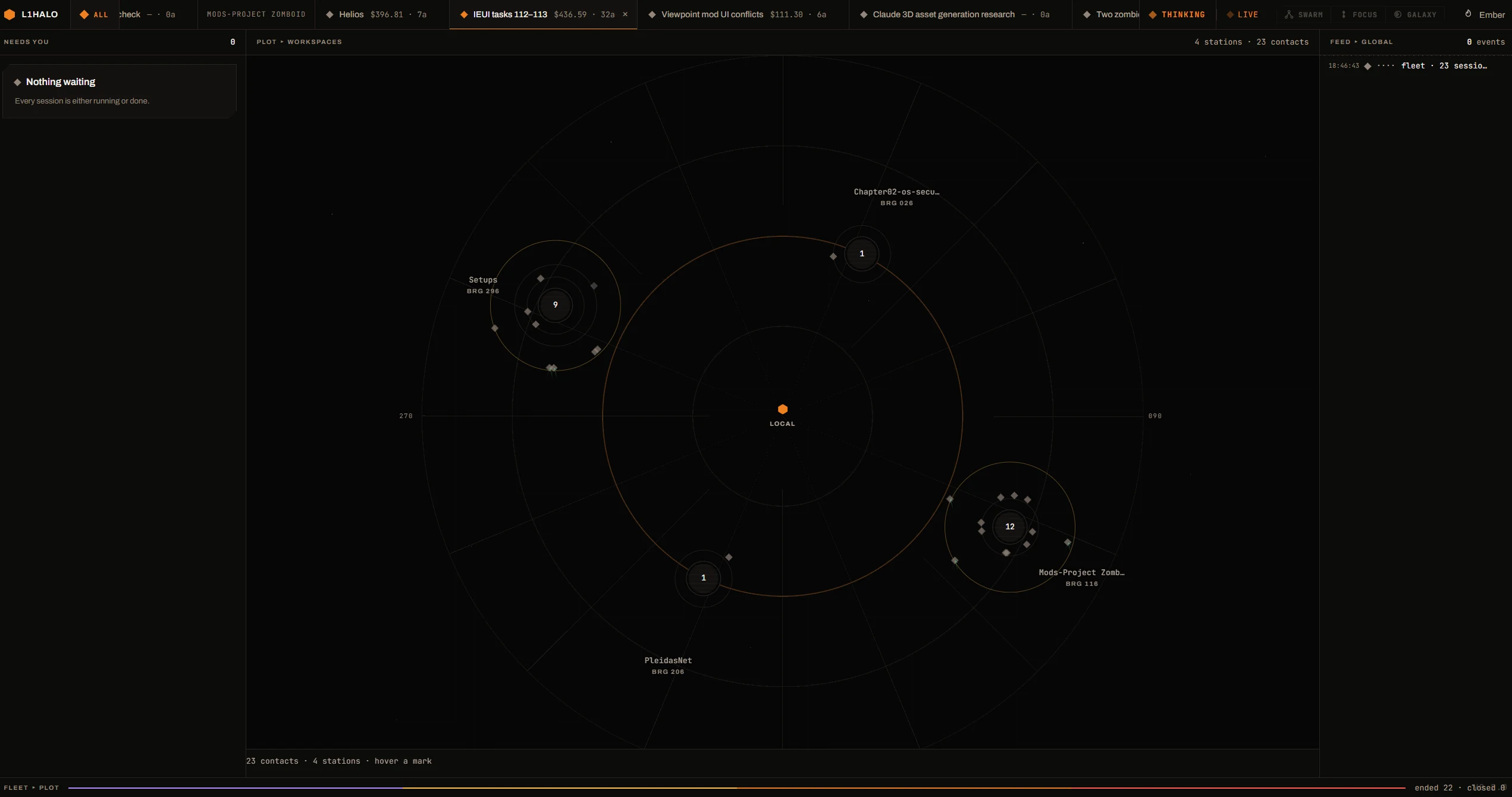Click the SWARM branching icon
The width and height of the screenshot is (1512, 797).
coord(1288,14)
